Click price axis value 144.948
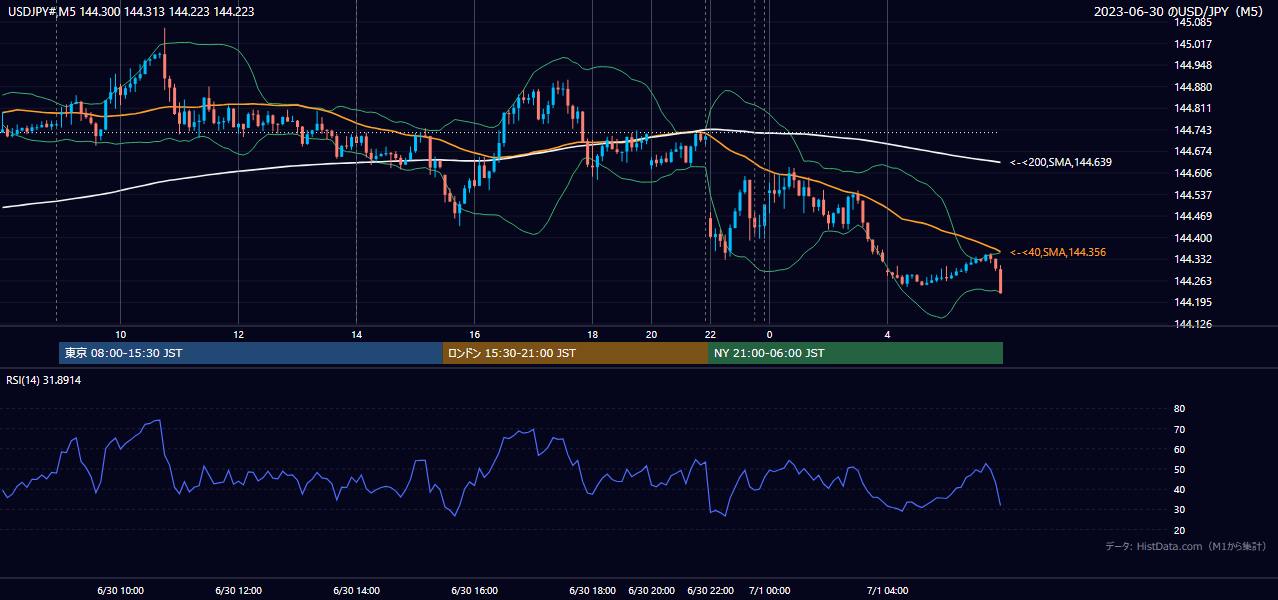Image resolution: width=1278 pixels, height=600 pixels. tap(1193, 65)
